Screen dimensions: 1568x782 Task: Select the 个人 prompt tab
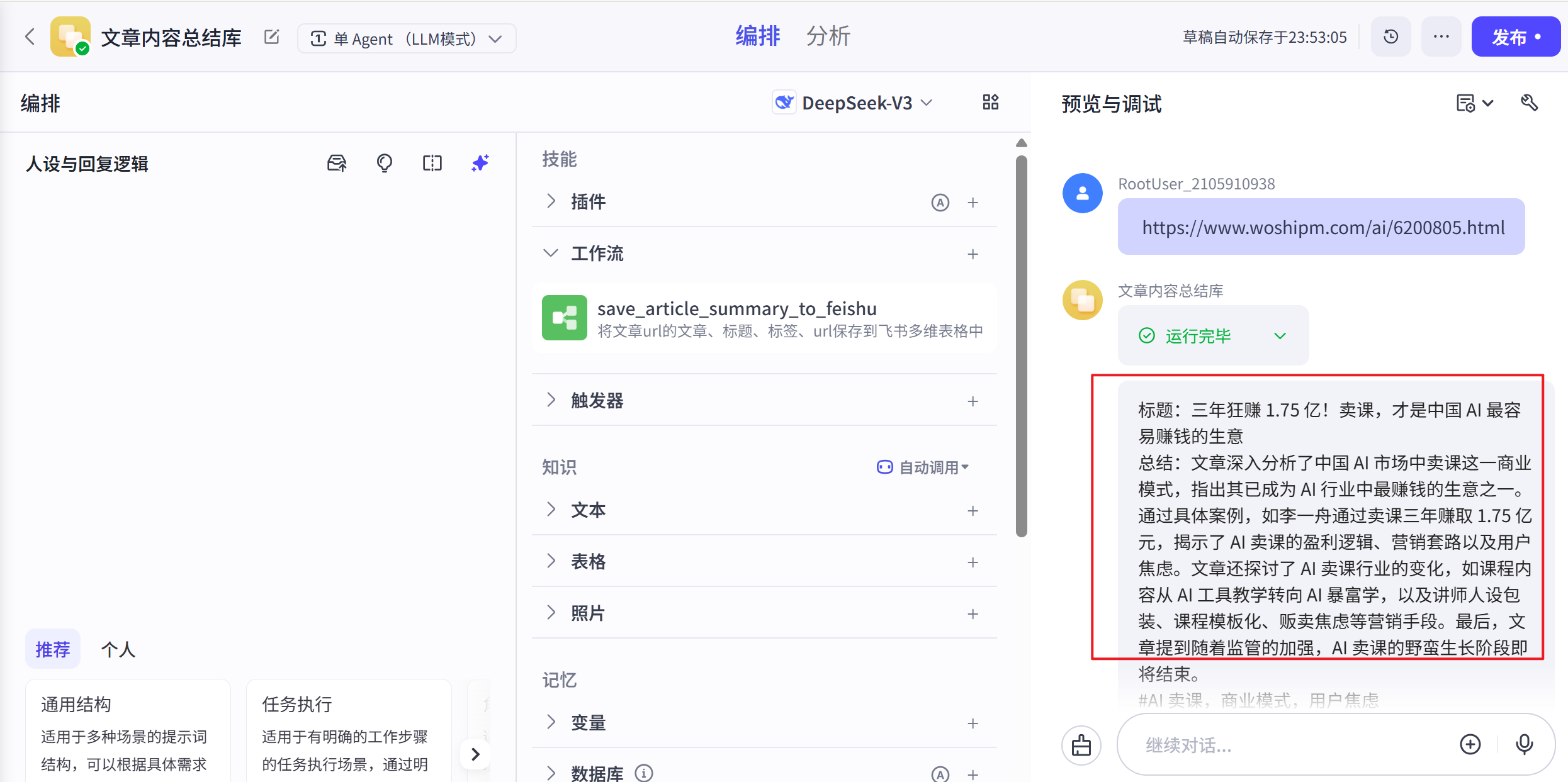click(x=118, y=649)
